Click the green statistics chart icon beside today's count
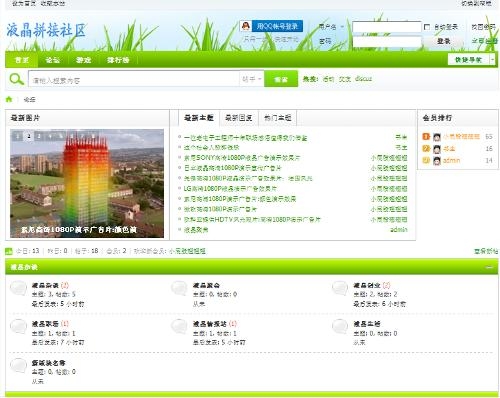 click(9, 251)
